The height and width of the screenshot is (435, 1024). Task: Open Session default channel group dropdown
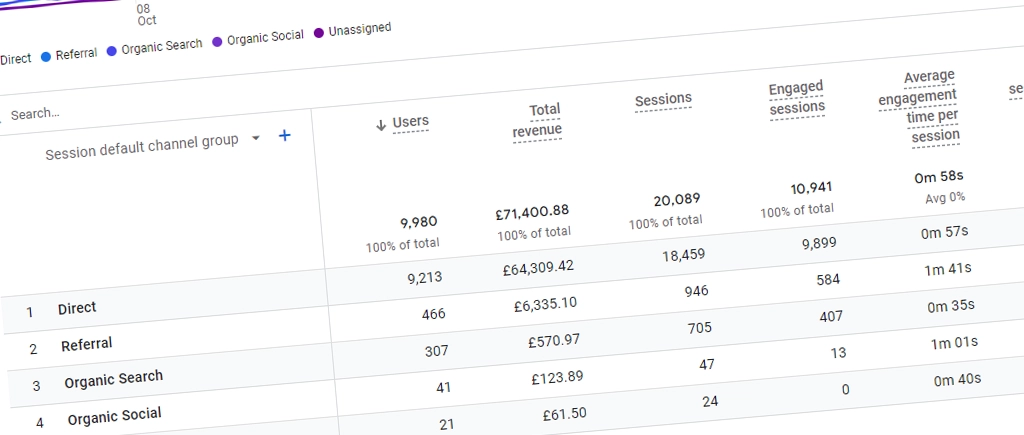pyautogui.click(x=256, y=138)
